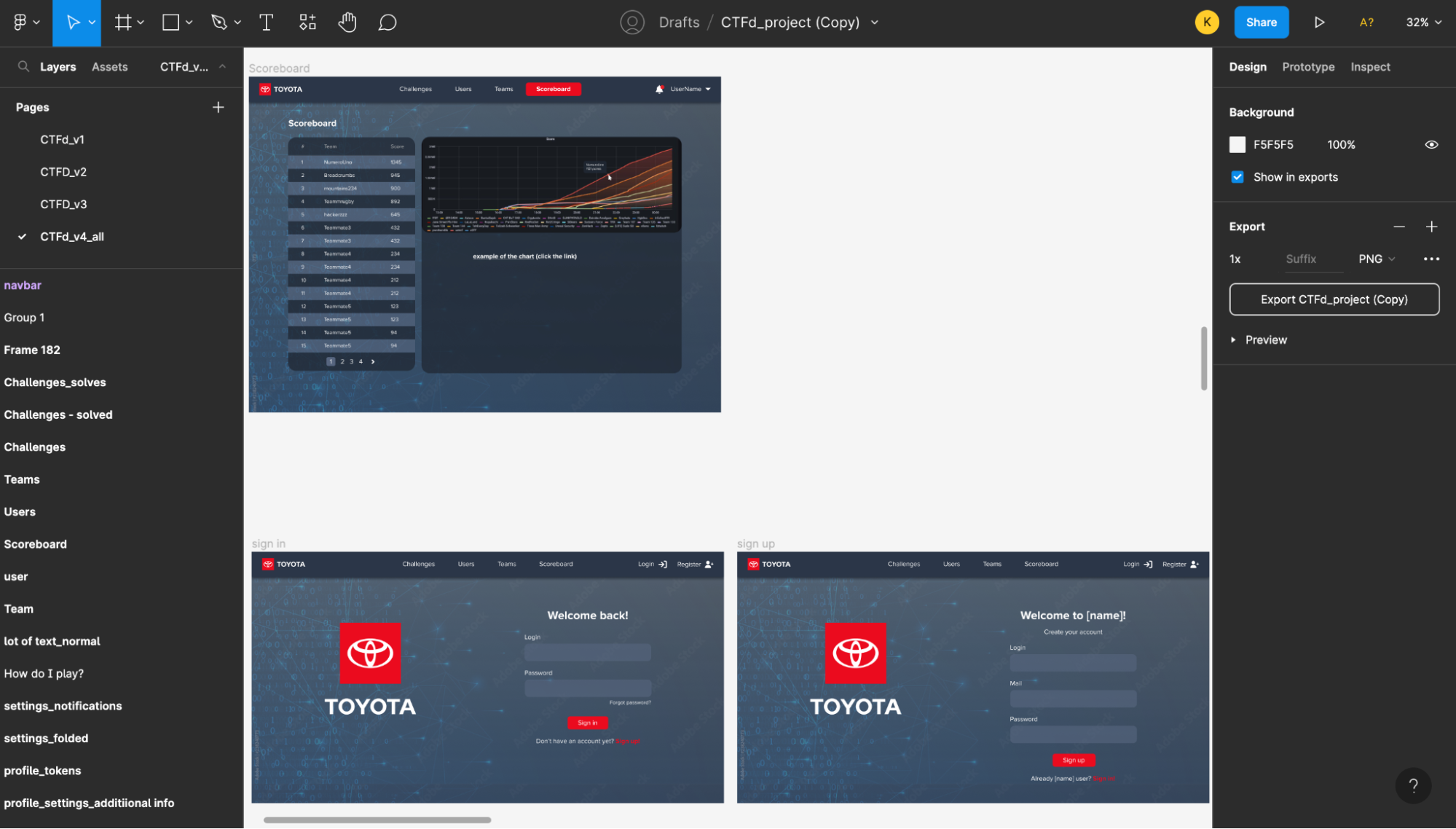The height and width of the screenshot is (829, 1456).
Task: Activate the Pen tool
Action: [219, 23]
